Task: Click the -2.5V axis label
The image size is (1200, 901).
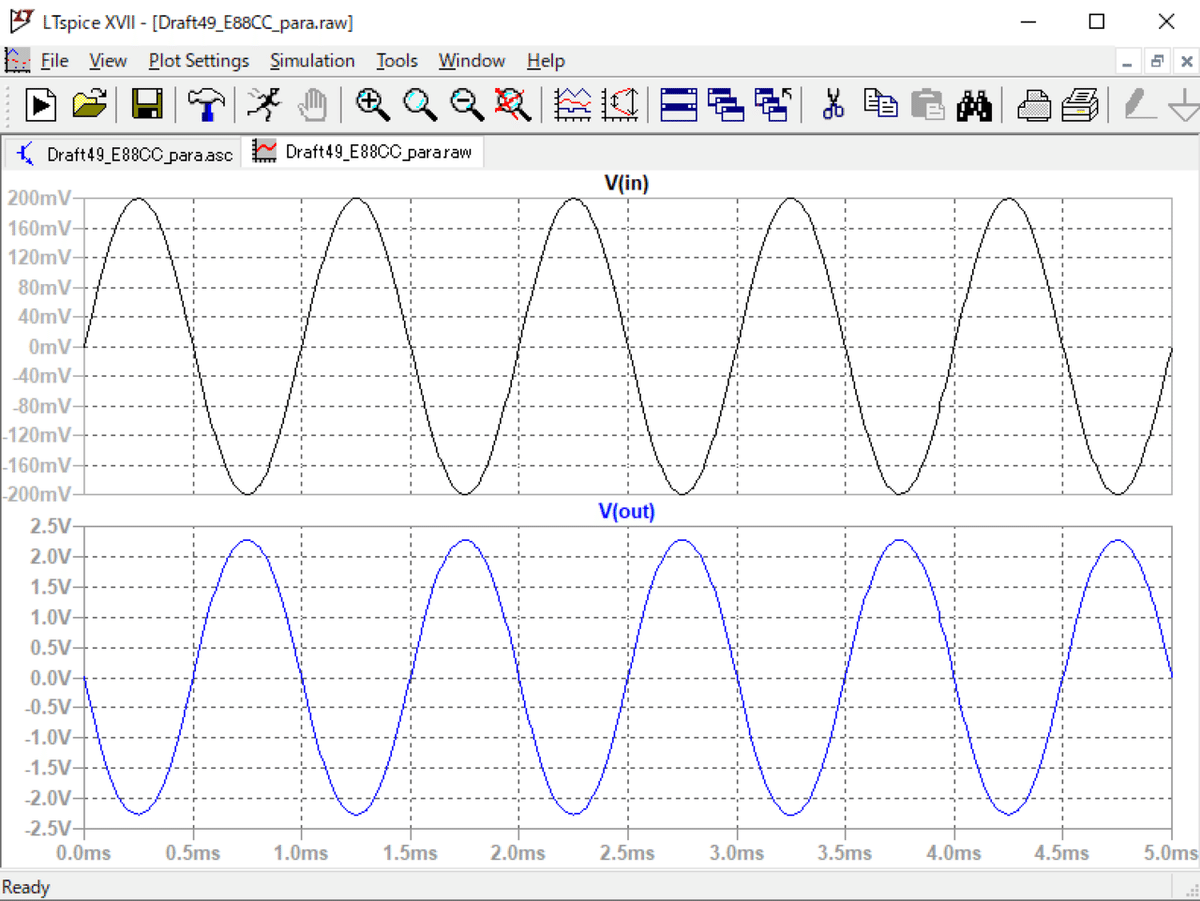Action: [48, 828]
